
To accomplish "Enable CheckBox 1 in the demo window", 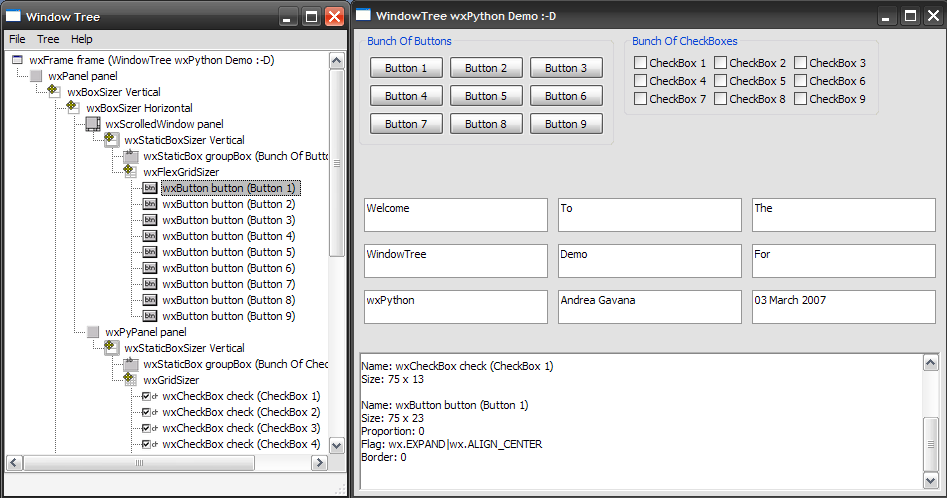I will point(640,63).
